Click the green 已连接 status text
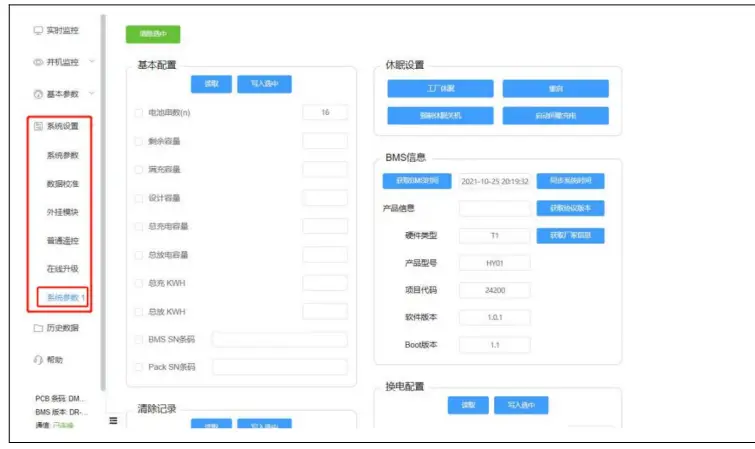 pos(63,425)
